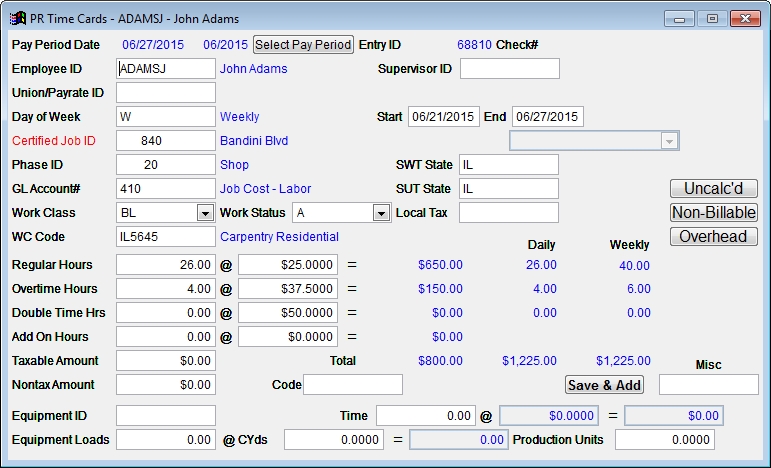Select the Supervisor ID field

[x=509, y=69]
